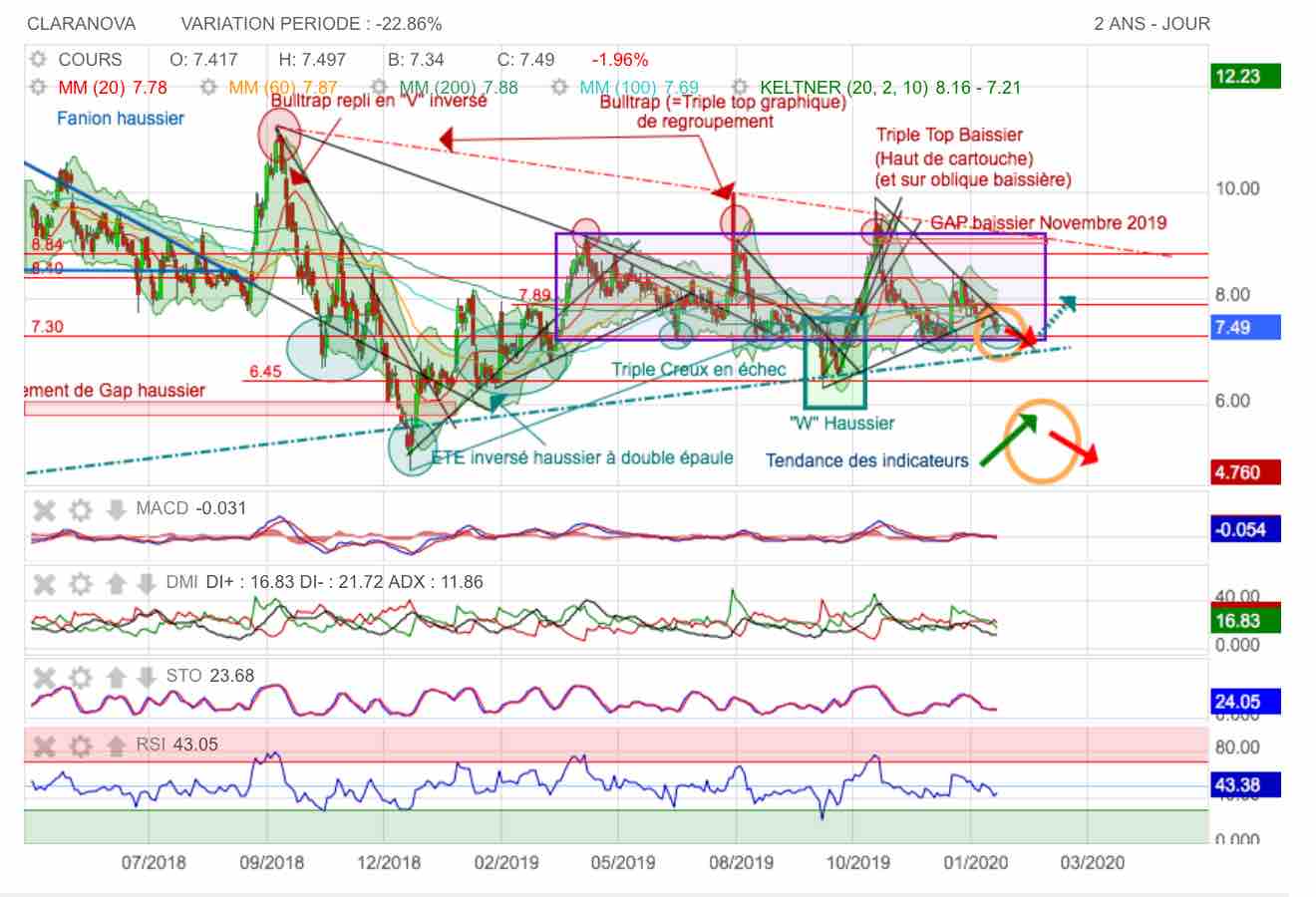
Task: Click the 10/2019 date label
Action: [857, 861]
